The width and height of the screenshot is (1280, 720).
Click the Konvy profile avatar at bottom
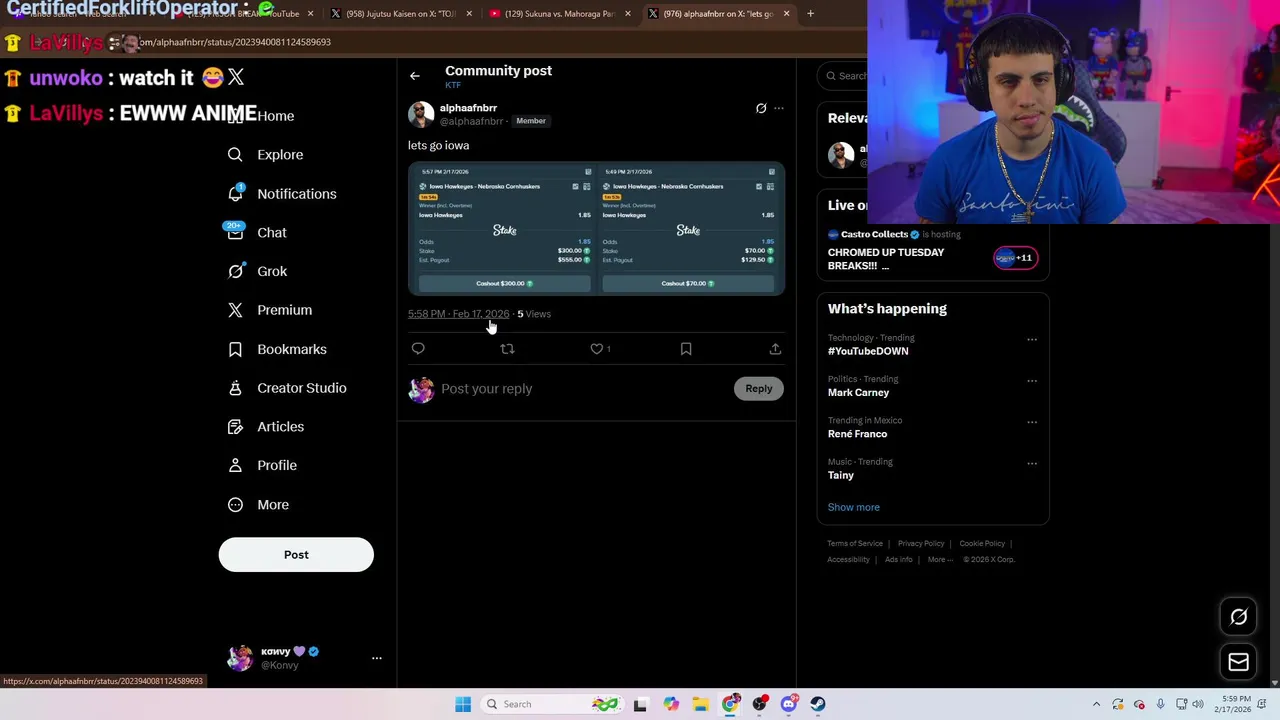[240, 658]
